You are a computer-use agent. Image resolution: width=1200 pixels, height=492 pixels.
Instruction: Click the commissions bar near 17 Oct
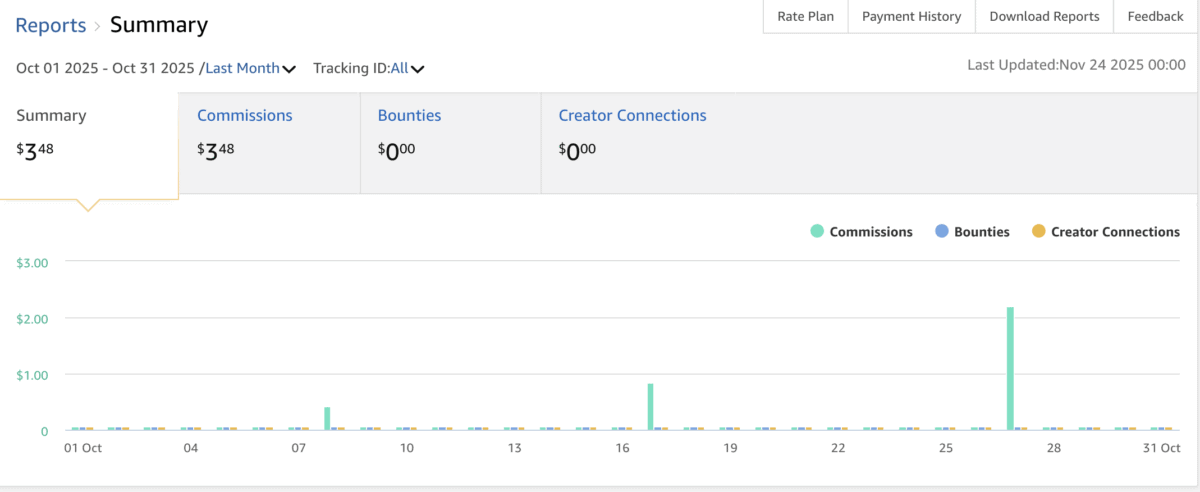pos(651,406)
